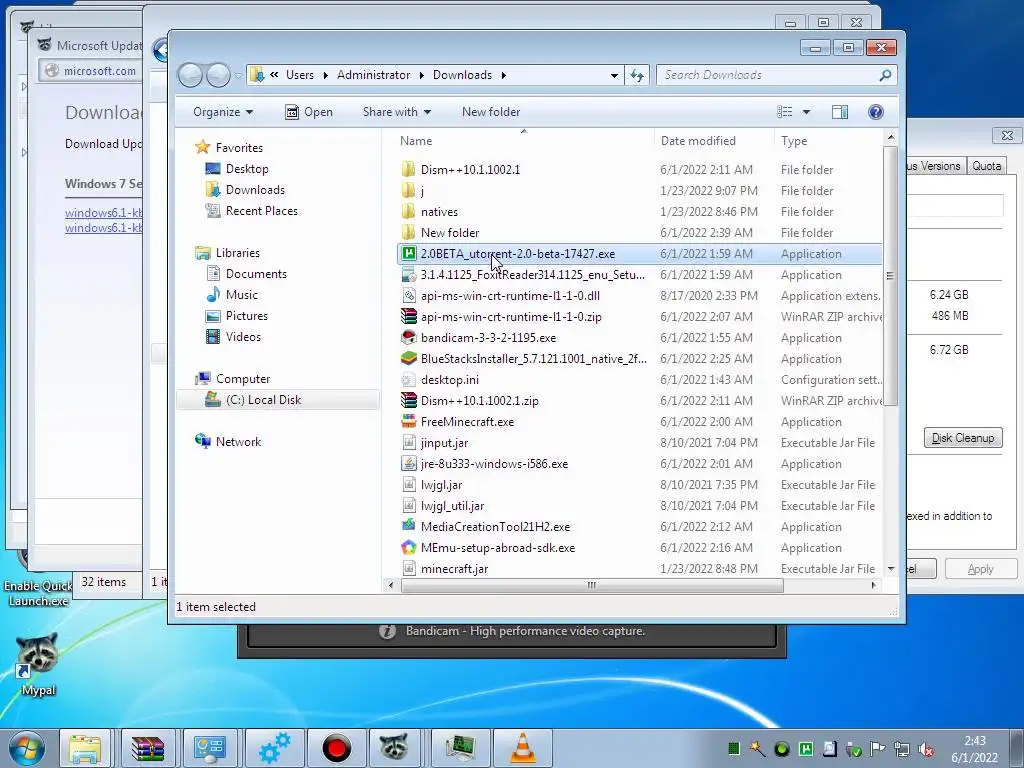Switch to the Quota tab in properties dialog
The image size is (1024, 768).
[986, 166]
